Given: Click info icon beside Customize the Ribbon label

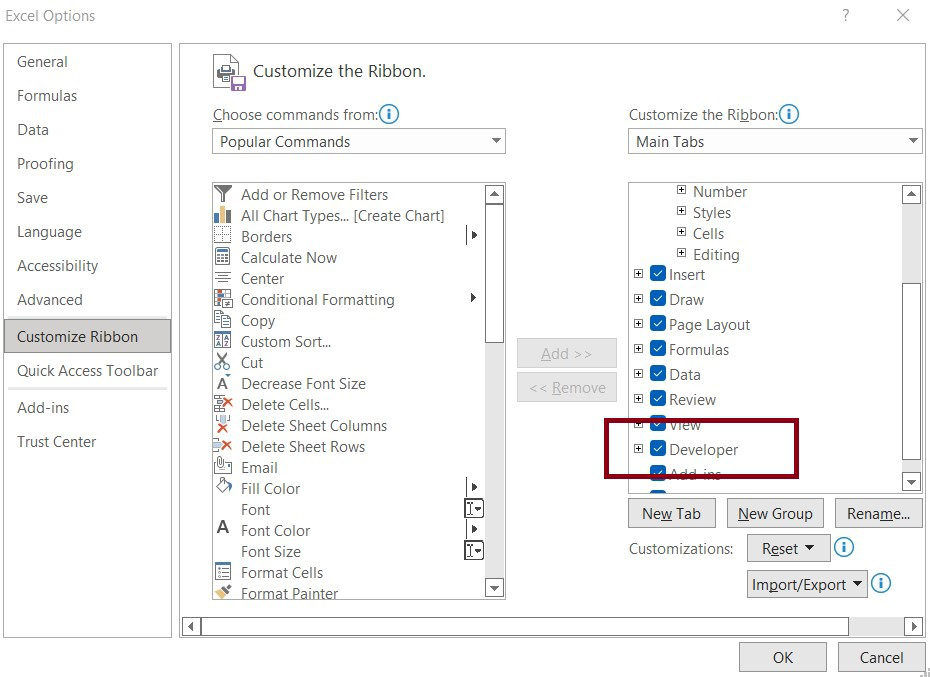Looking at the screenshot, I should coord(789,114).
